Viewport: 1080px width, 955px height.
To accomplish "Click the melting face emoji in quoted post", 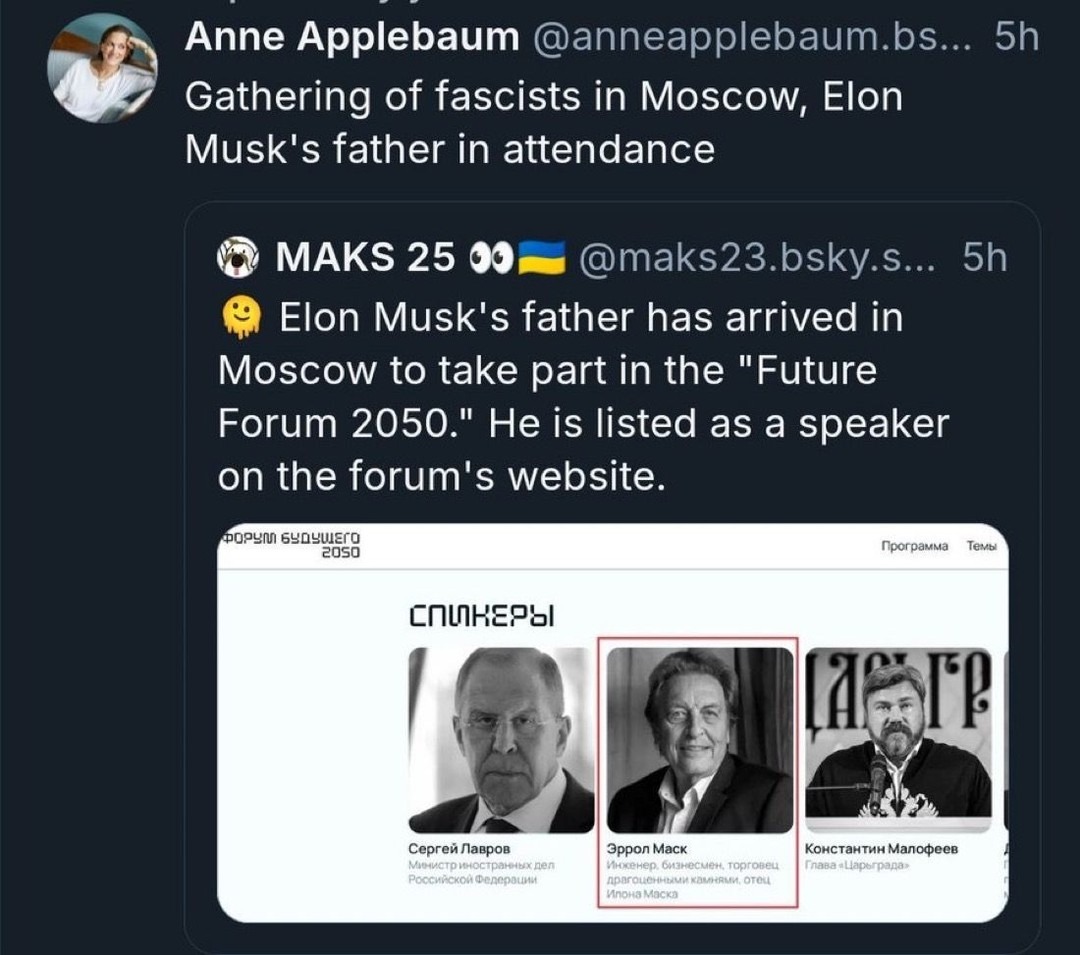I will (x=240, y=318).
